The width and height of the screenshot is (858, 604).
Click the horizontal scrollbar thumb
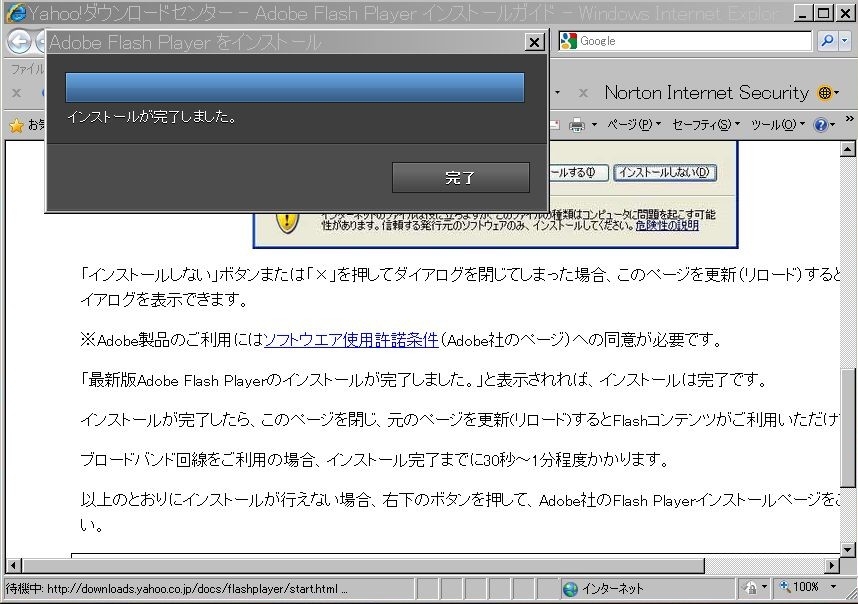click(363, 565)
